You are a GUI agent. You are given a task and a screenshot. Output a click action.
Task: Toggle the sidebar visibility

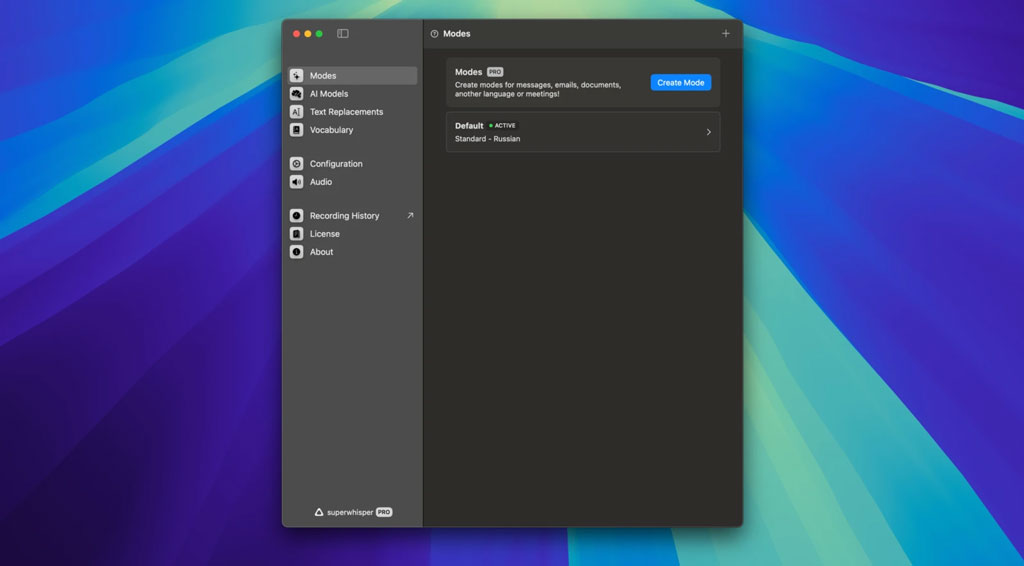[x=343, y=34]
